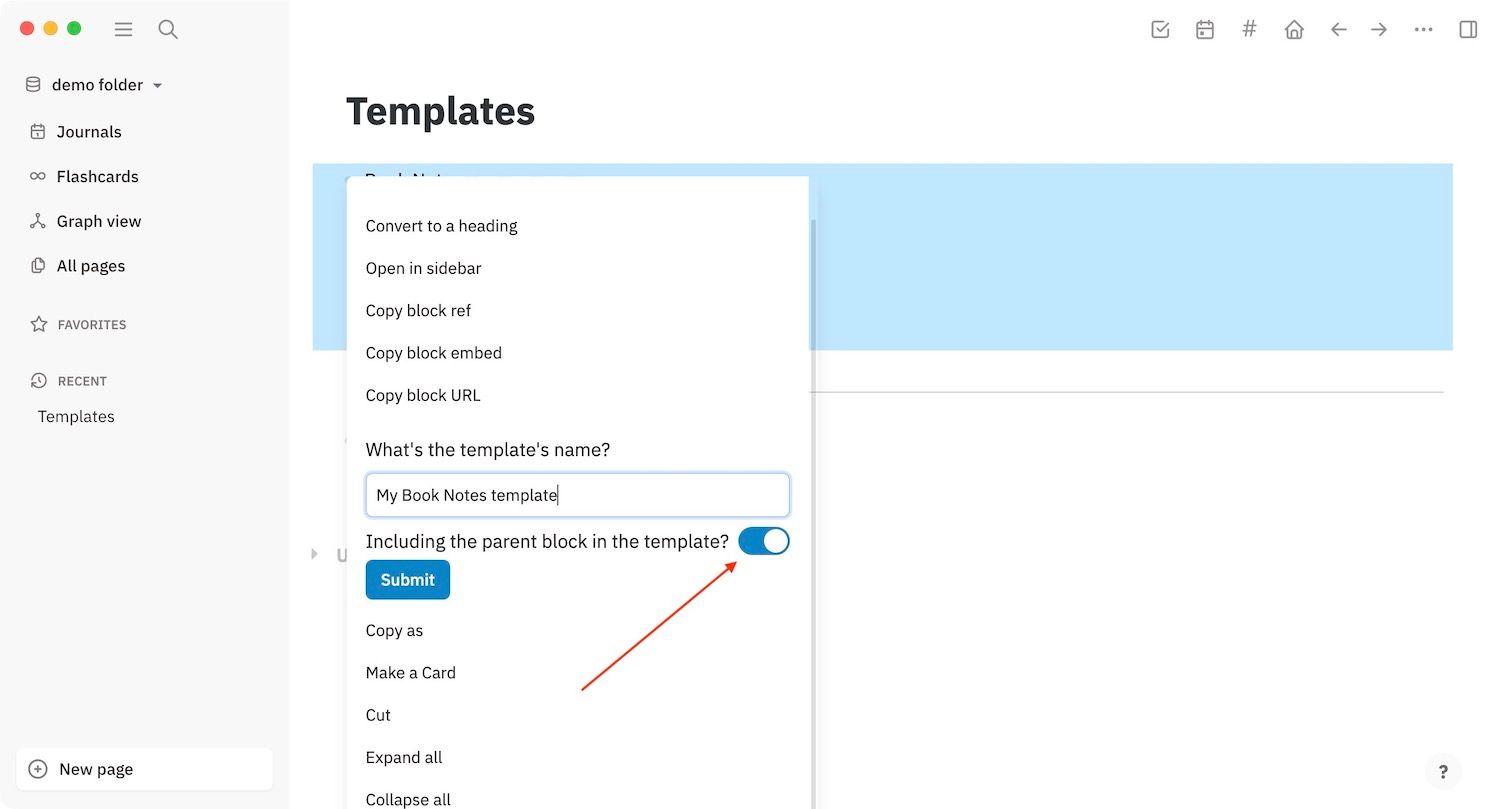Open the search magnifier icon
Viewport: 1500px width, 809px height.
point(167,29)
